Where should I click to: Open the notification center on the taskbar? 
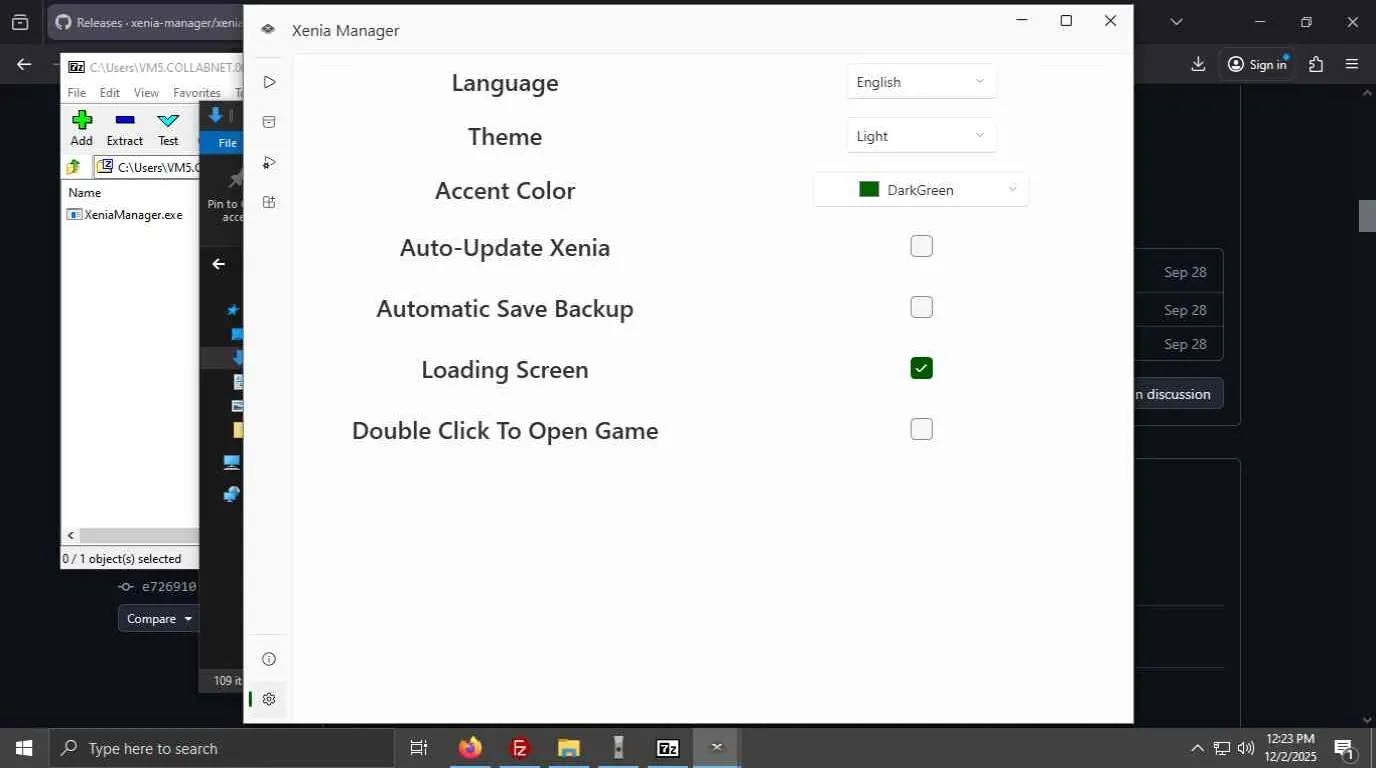tap(1344, 748)
